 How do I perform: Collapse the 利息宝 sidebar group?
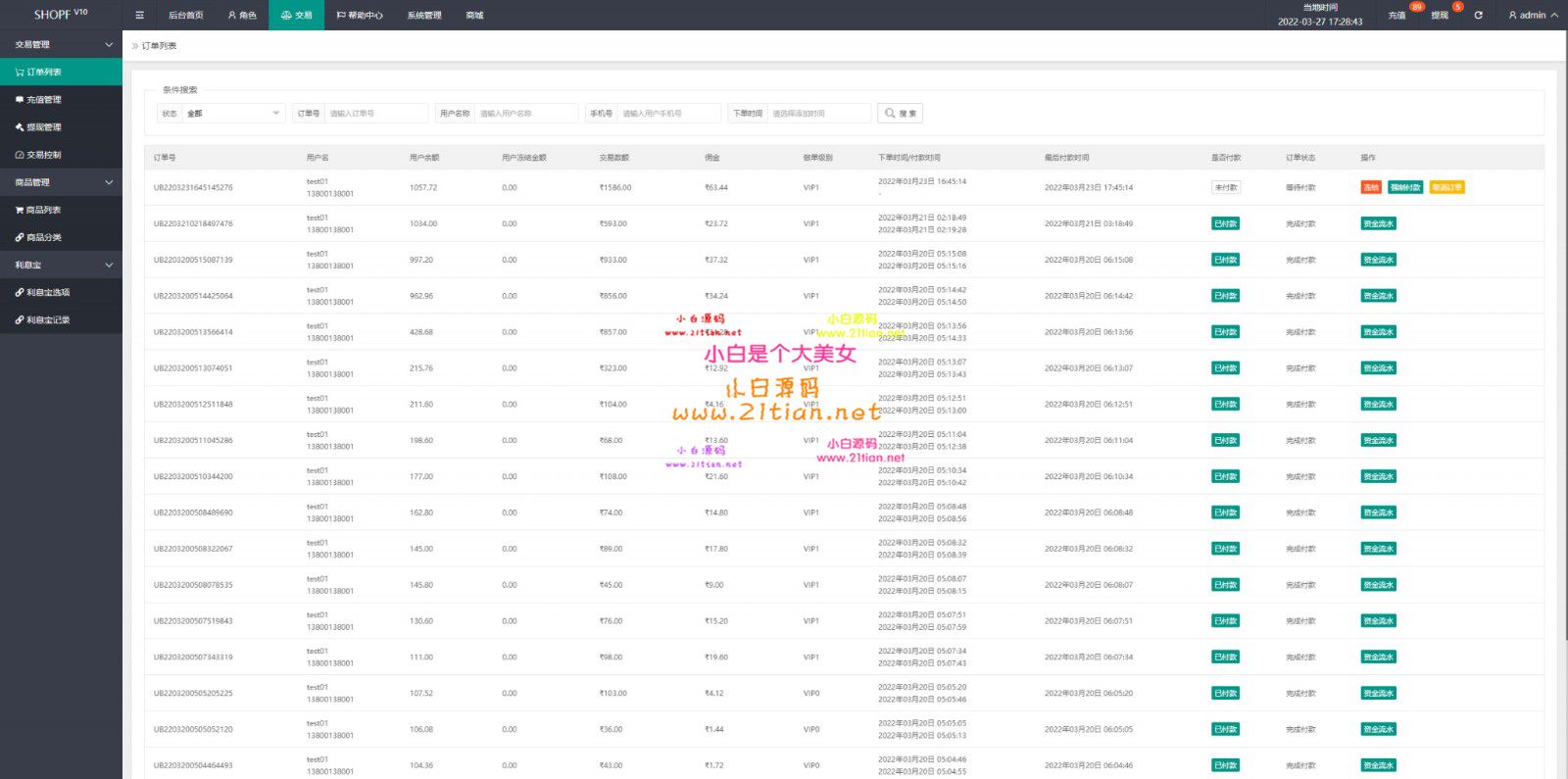[61, 265]
